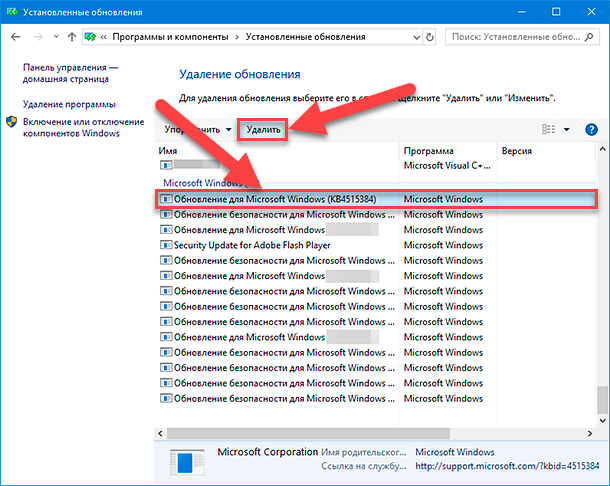Screen dimensions: 610x486
Task: Click 'Microsoft Windows' program cell of Flash Player row
Action: pos(443,245)
